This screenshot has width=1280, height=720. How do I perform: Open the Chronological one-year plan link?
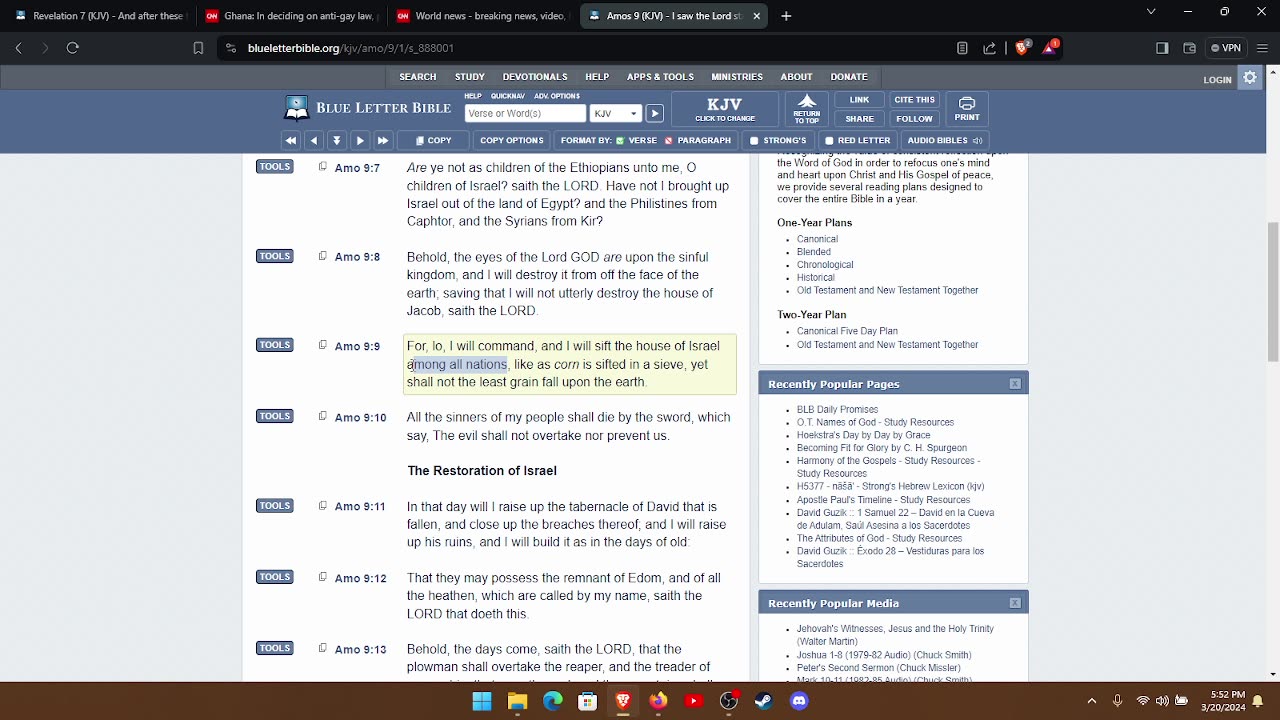pyautogui.click(x=825, y=265)
